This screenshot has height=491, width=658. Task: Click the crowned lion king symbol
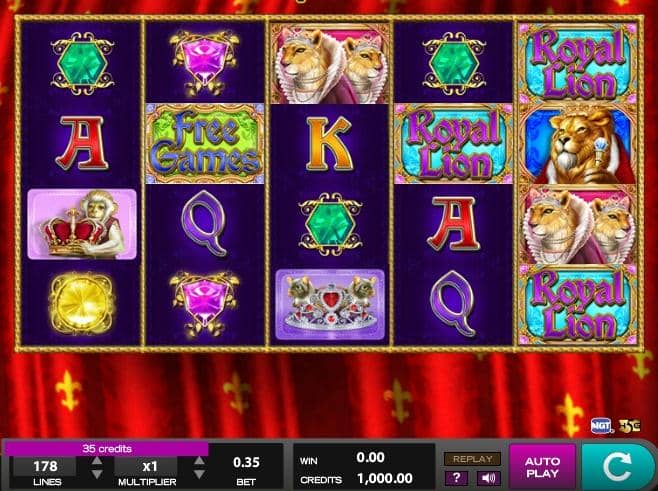coord(578,144)
